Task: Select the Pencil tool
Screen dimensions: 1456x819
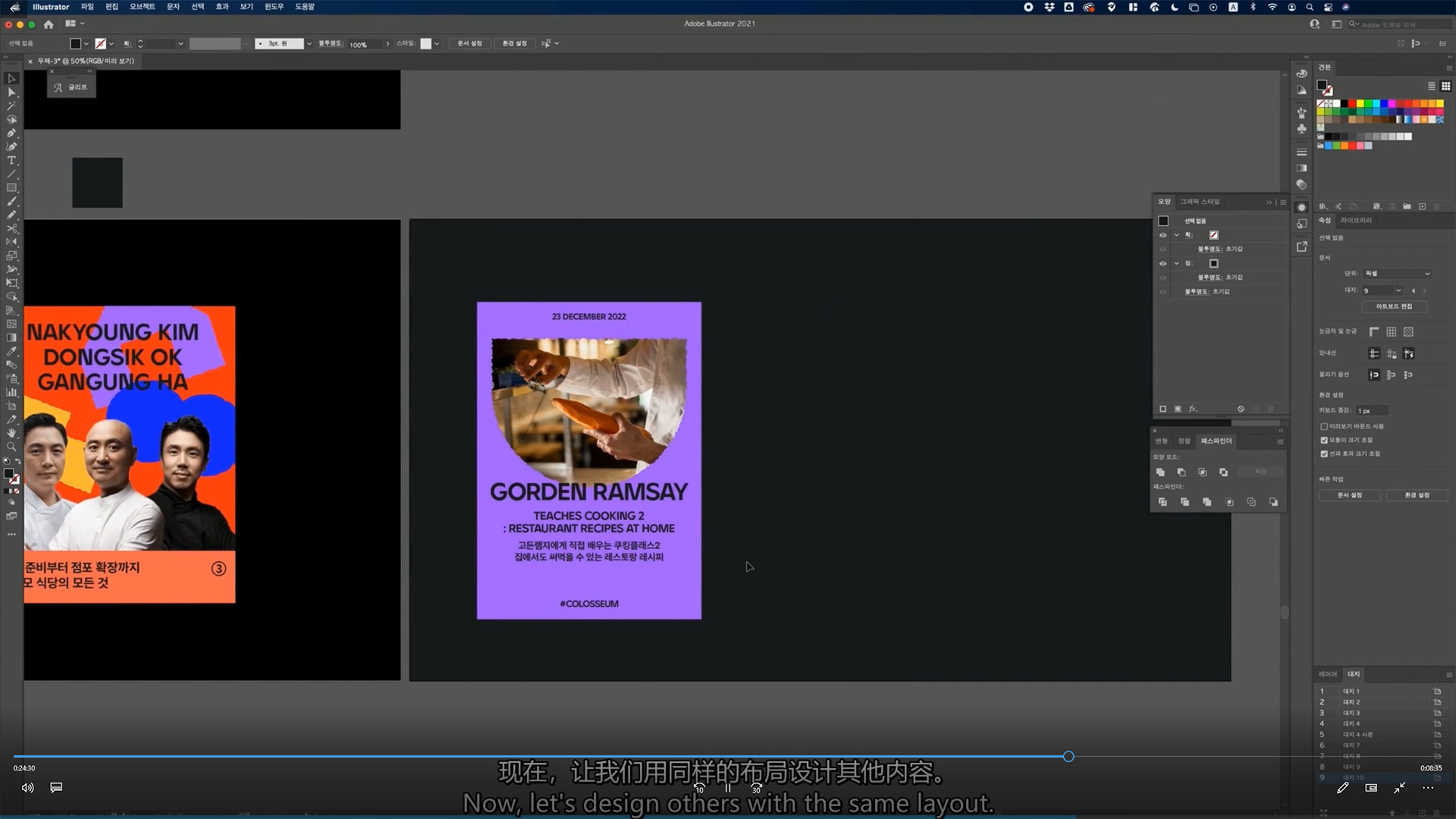Action: pyautogui.click(x=11, y=215)
